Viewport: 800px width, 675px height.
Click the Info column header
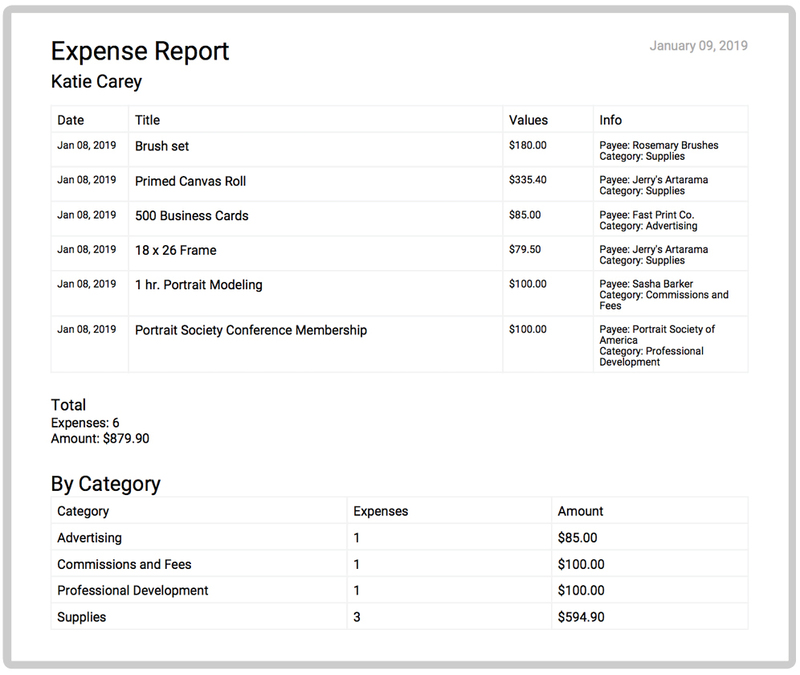(610, 120)
